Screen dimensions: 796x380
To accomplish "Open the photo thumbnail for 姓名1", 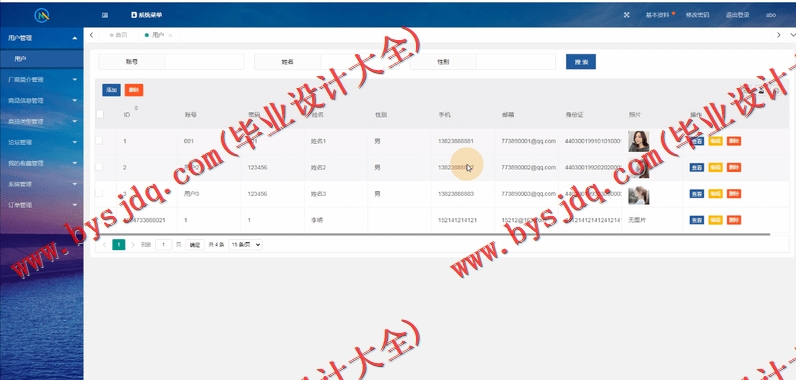I will pyautogui.click(x=639, y=141).
